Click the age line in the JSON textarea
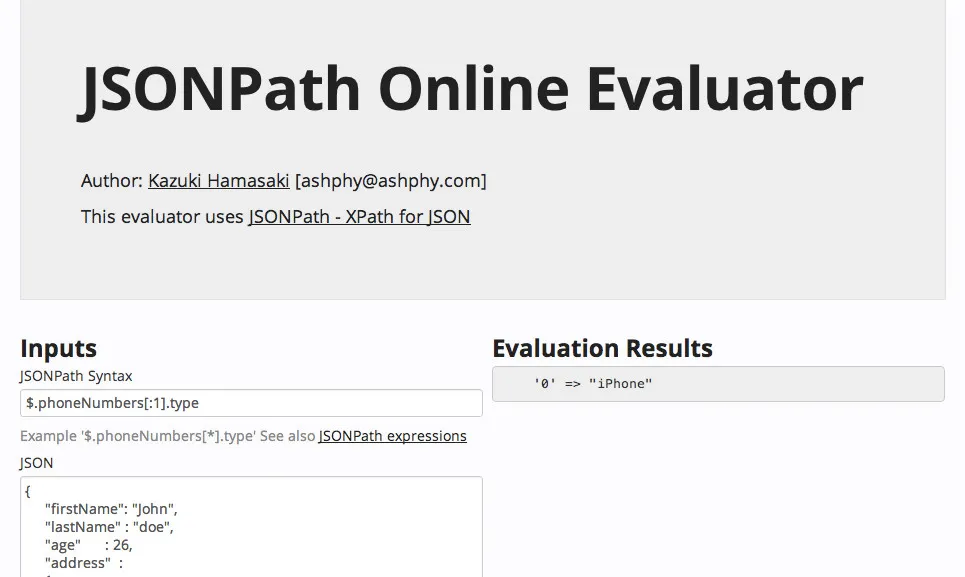Screen dimensions: 965x577 pos(85,545)
